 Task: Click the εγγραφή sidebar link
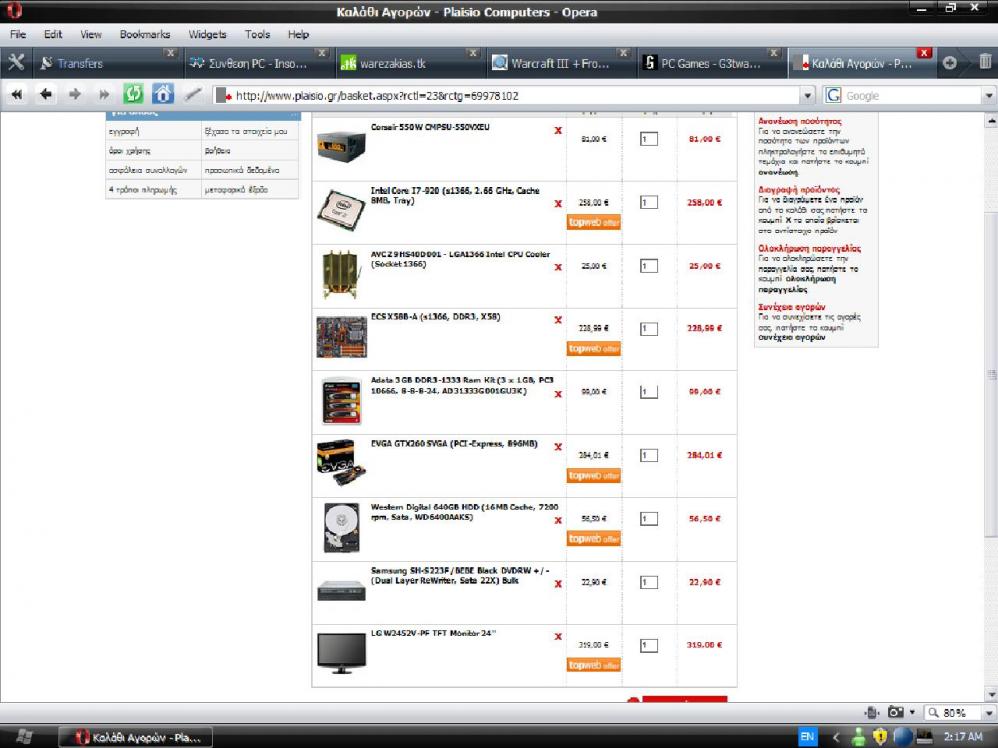[124, 132]
